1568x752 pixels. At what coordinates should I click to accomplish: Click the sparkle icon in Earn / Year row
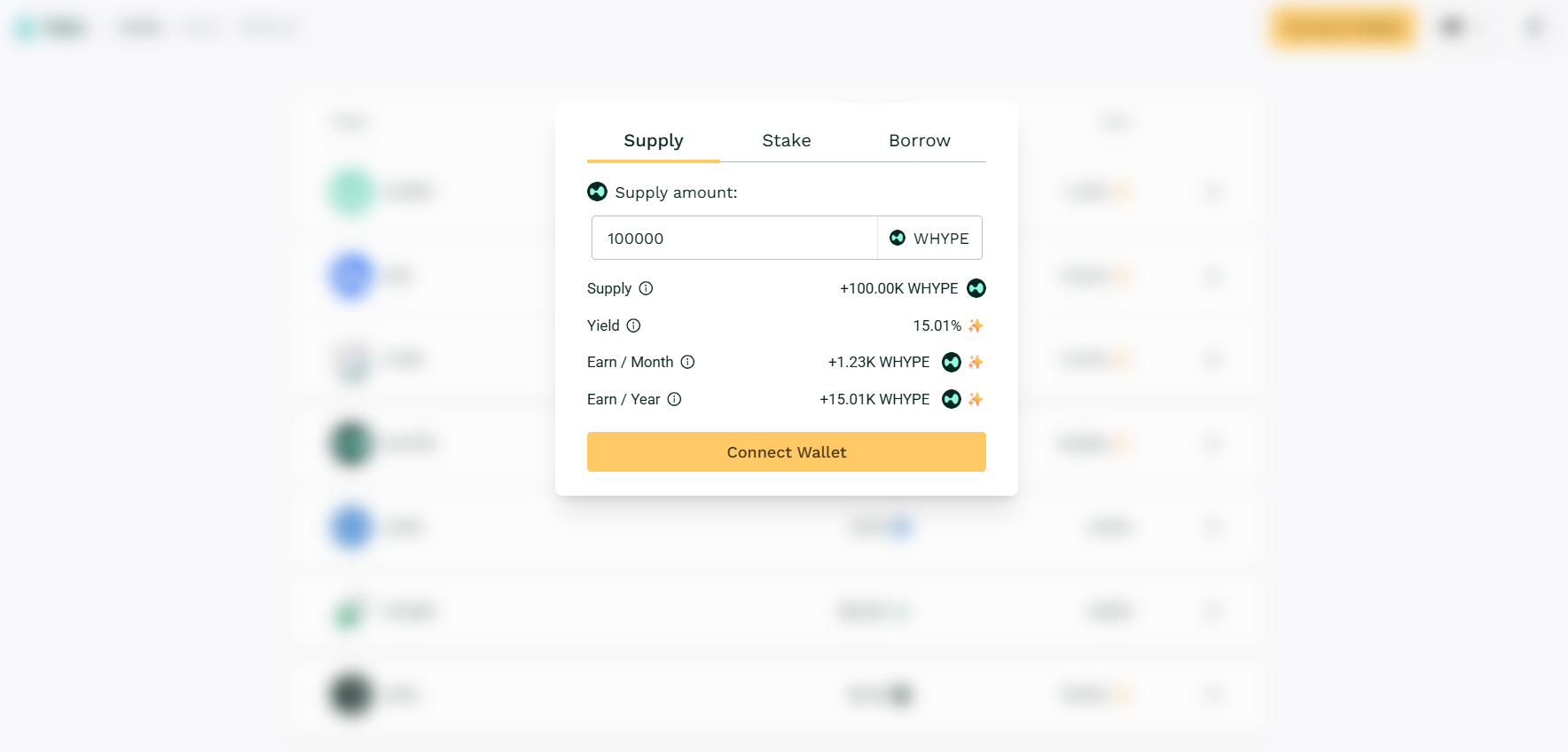tap(976, 399)
